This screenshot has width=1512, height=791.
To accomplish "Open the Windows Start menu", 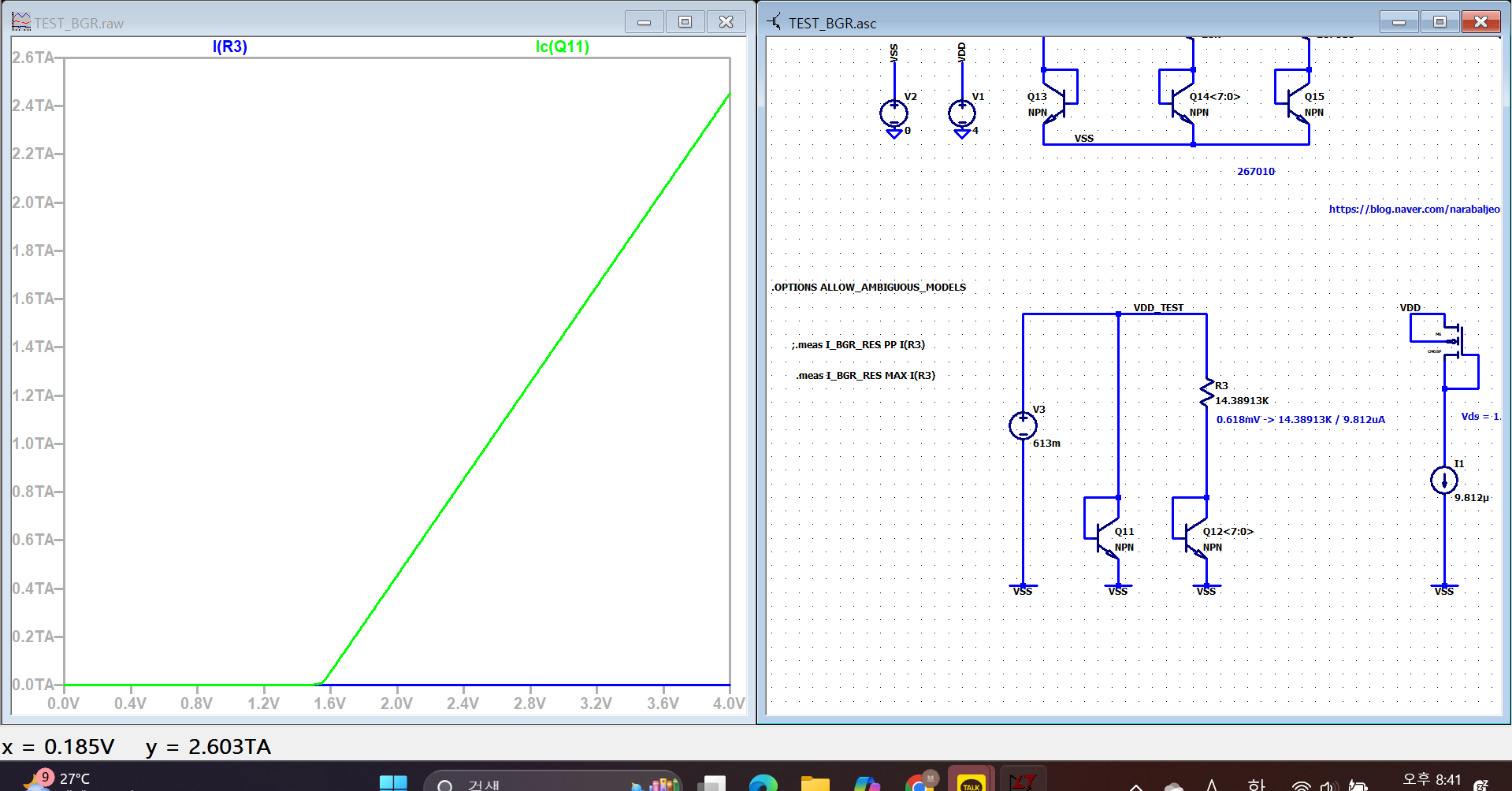I will (393, 782).
